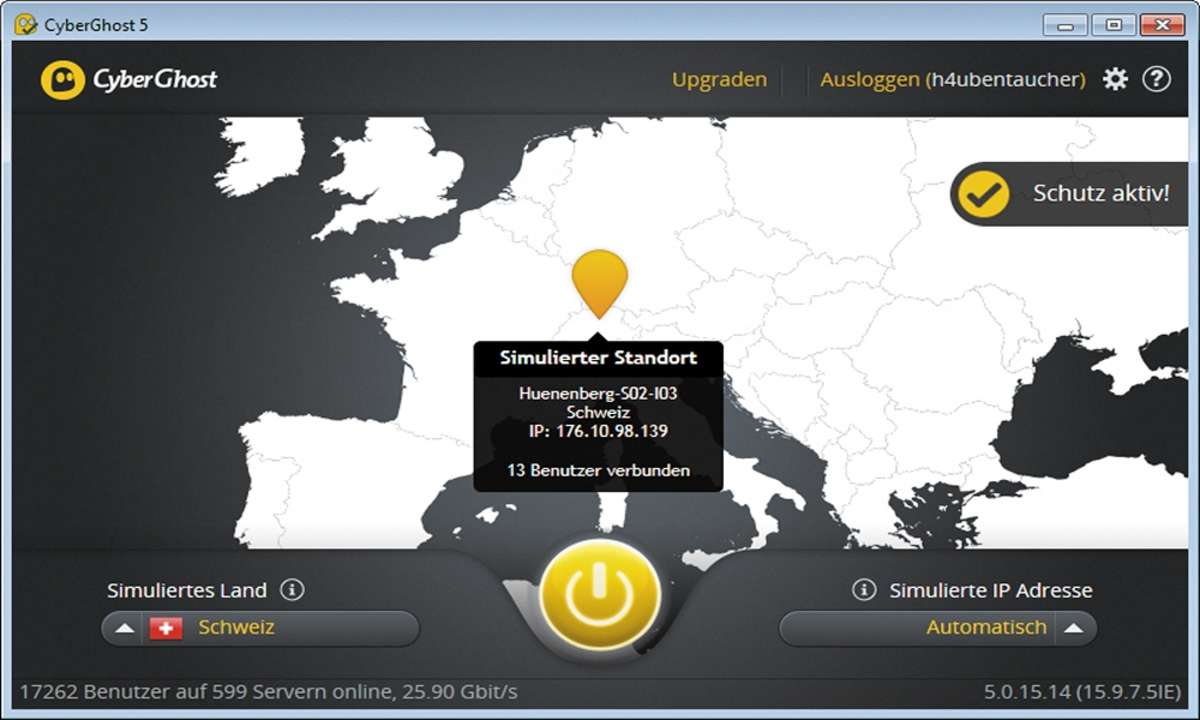Open the Schweiz country dropdown
This screenshot has width=1200, height=720.
pyautogui.click(x=260, y=628)
